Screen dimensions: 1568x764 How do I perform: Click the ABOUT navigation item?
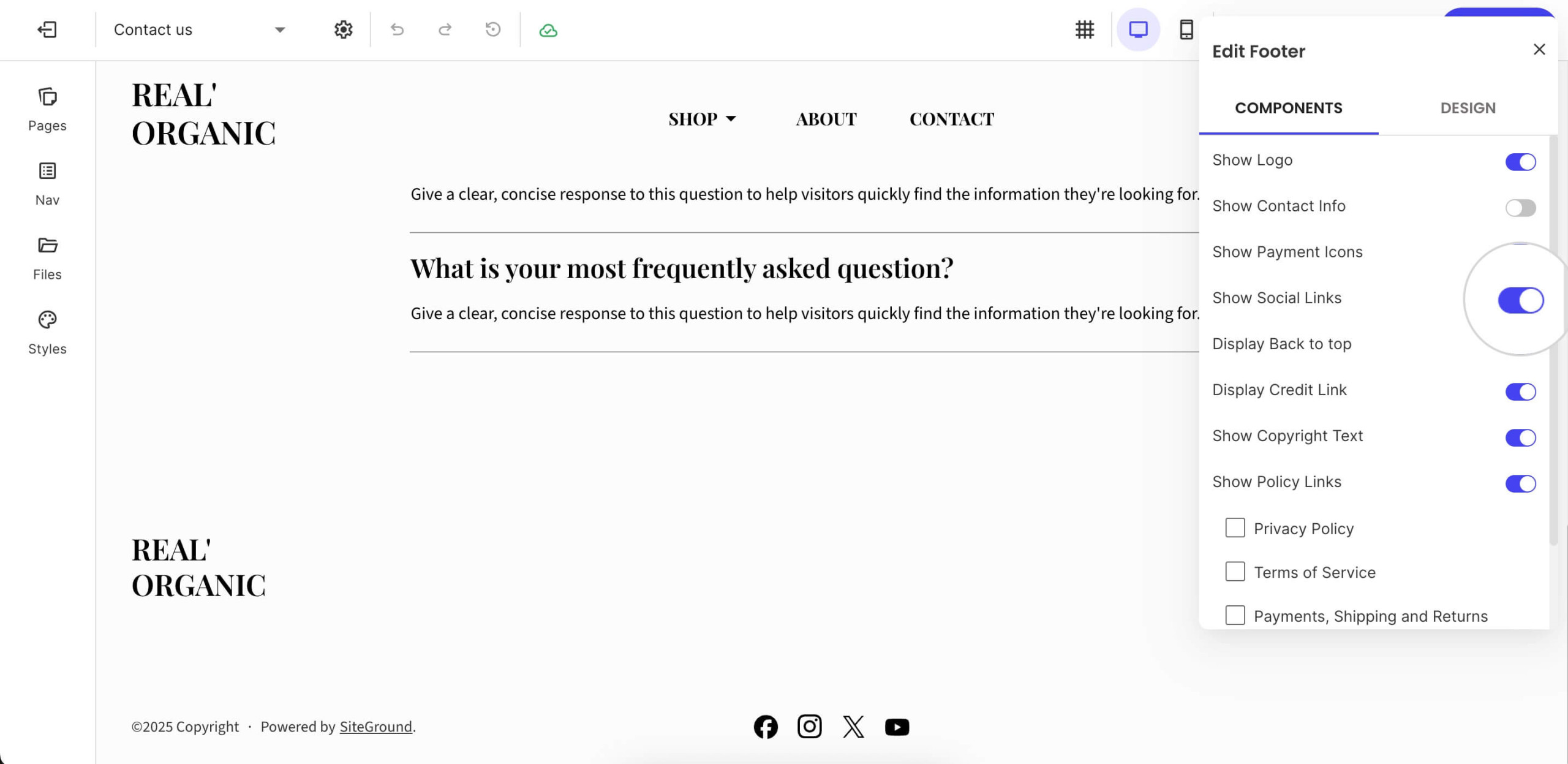826,119
